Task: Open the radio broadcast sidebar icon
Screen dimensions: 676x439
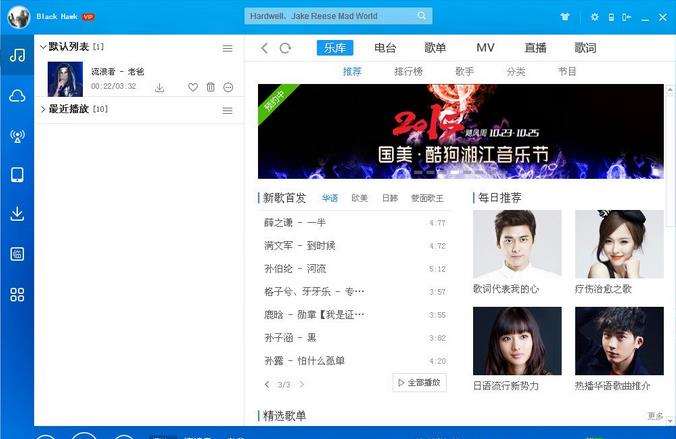Action: pyautogui.click(x=17, y=136)
